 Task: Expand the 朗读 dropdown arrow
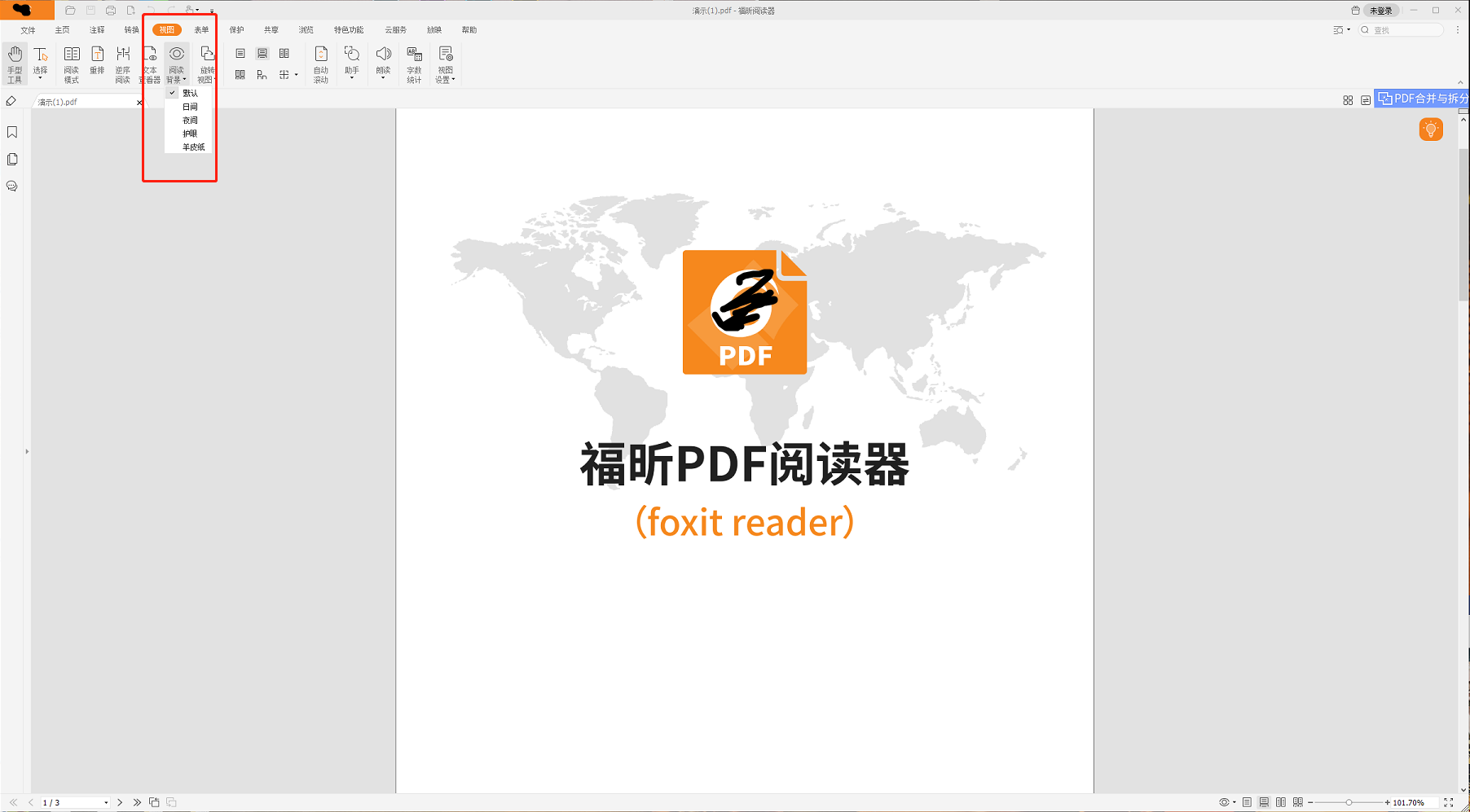click(x=383, y=78)
